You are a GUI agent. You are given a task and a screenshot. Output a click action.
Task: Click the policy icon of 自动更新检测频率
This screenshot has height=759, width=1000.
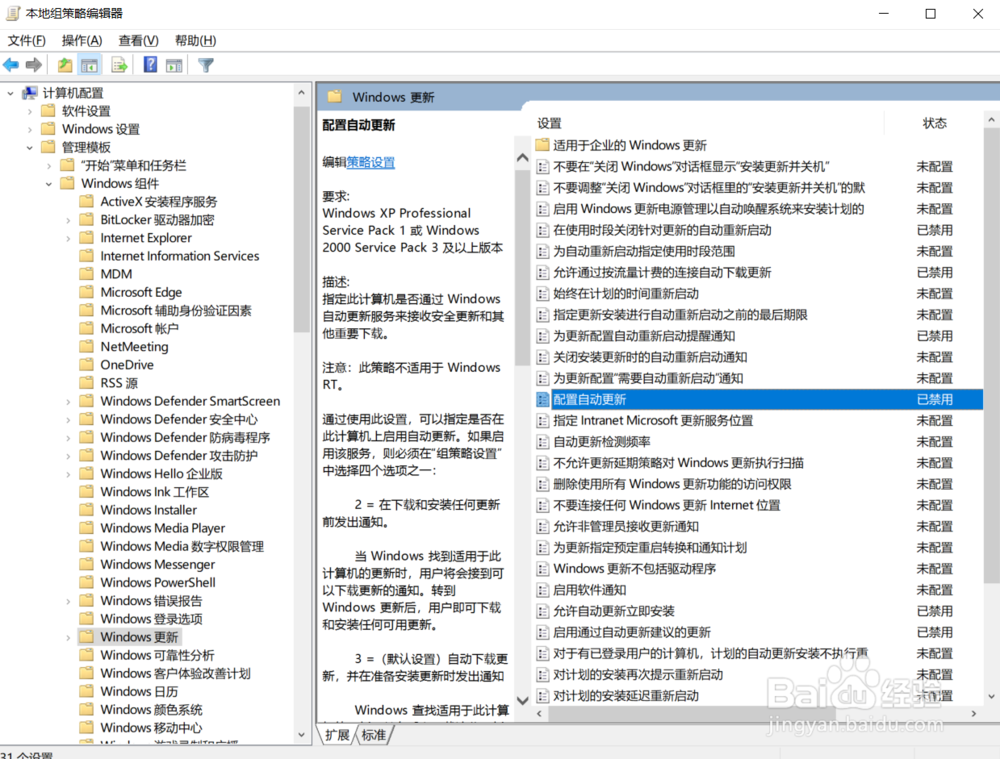(x=543, y=442)
